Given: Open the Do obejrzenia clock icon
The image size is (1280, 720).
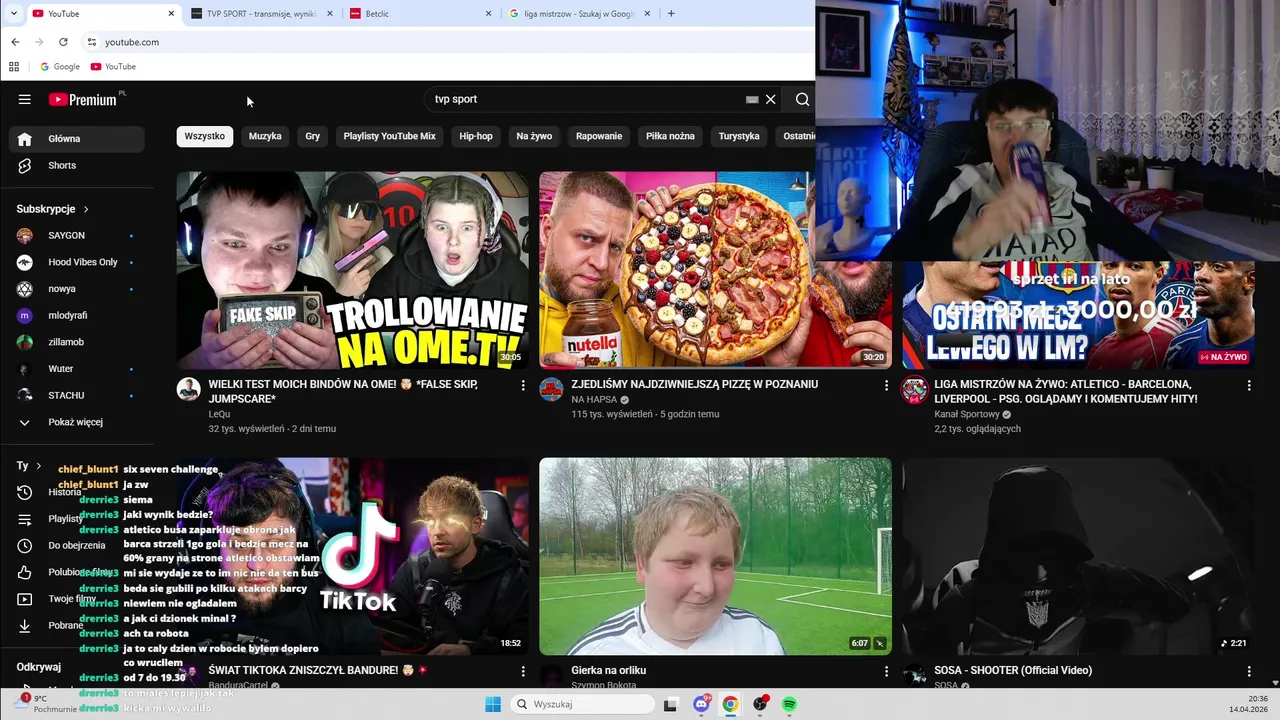Looking at the screenshot, I should (25, 545).
